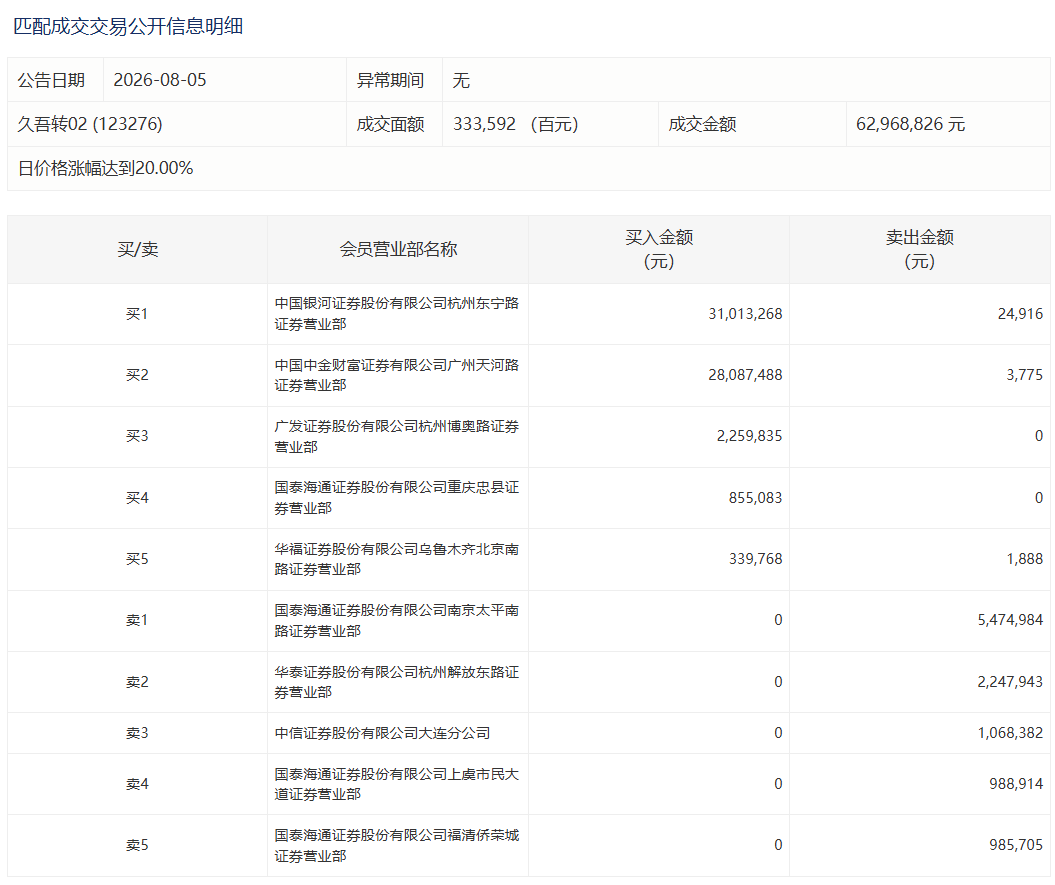Click the reason text 日价格涨幅达到20.00%
The width and height of the screenshot is (1055, 885).
click(x=105, y=168)
